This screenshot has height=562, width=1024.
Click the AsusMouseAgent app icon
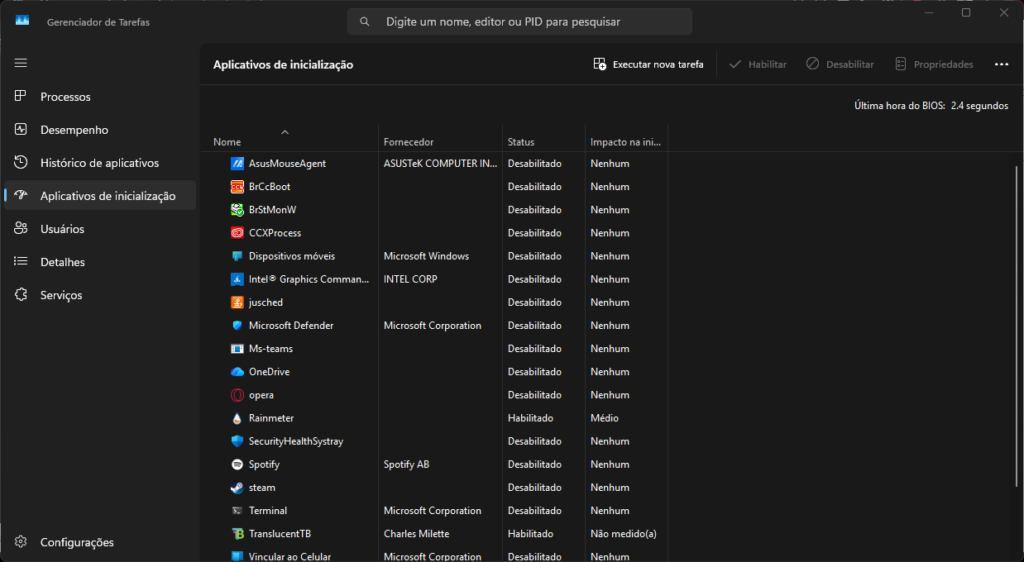(237, 164)
